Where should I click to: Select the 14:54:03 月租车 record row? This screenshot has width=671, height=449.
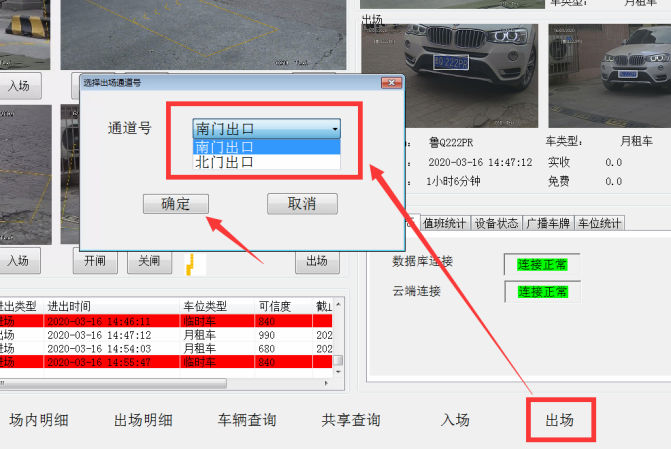pyautogui.click(x=166, y=348)
